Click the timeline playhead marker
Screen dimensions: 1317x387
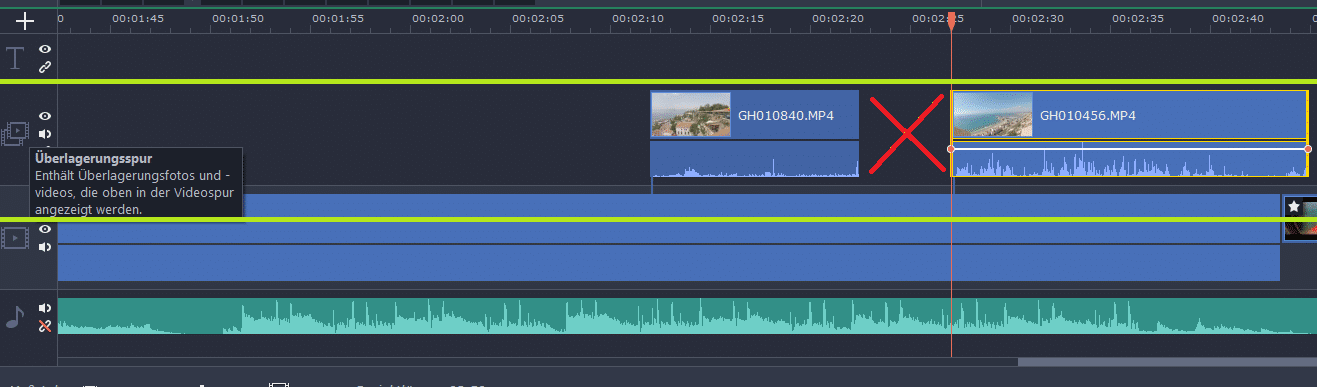coord(951,21)
